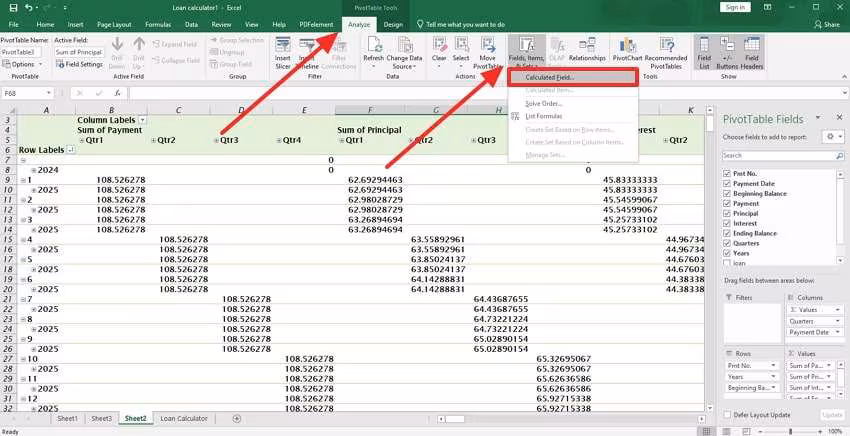Click the vertical scrollbar down arrow
850x436 pixels.
710,408
